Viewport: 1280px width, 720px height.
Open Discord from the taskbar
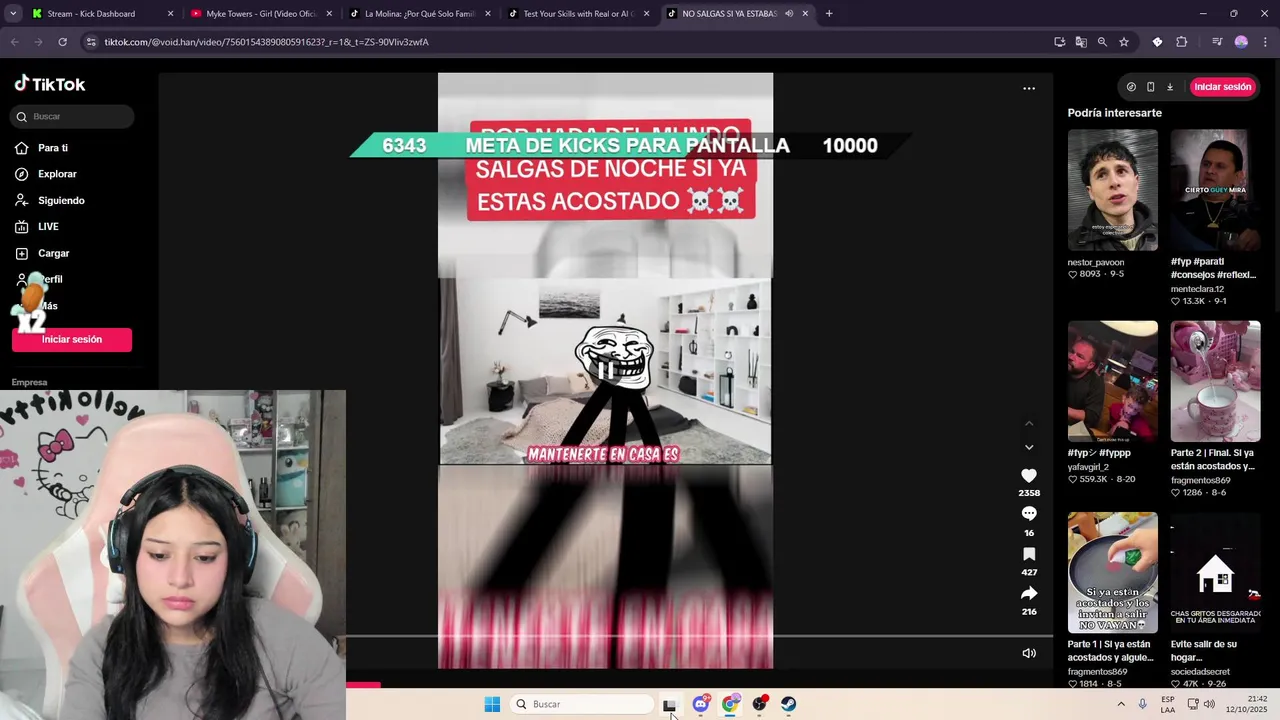pyautogui.click(x=701, y=704)
